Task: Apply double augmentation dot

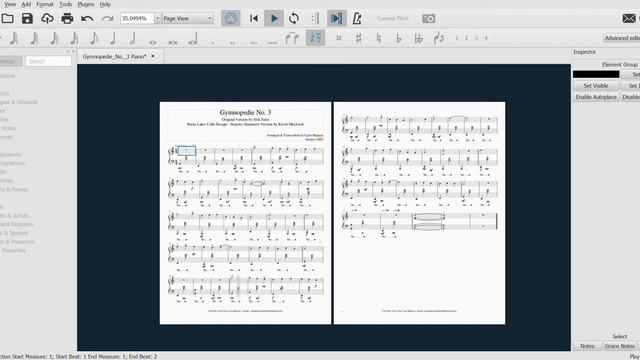Action: (233, 42)
